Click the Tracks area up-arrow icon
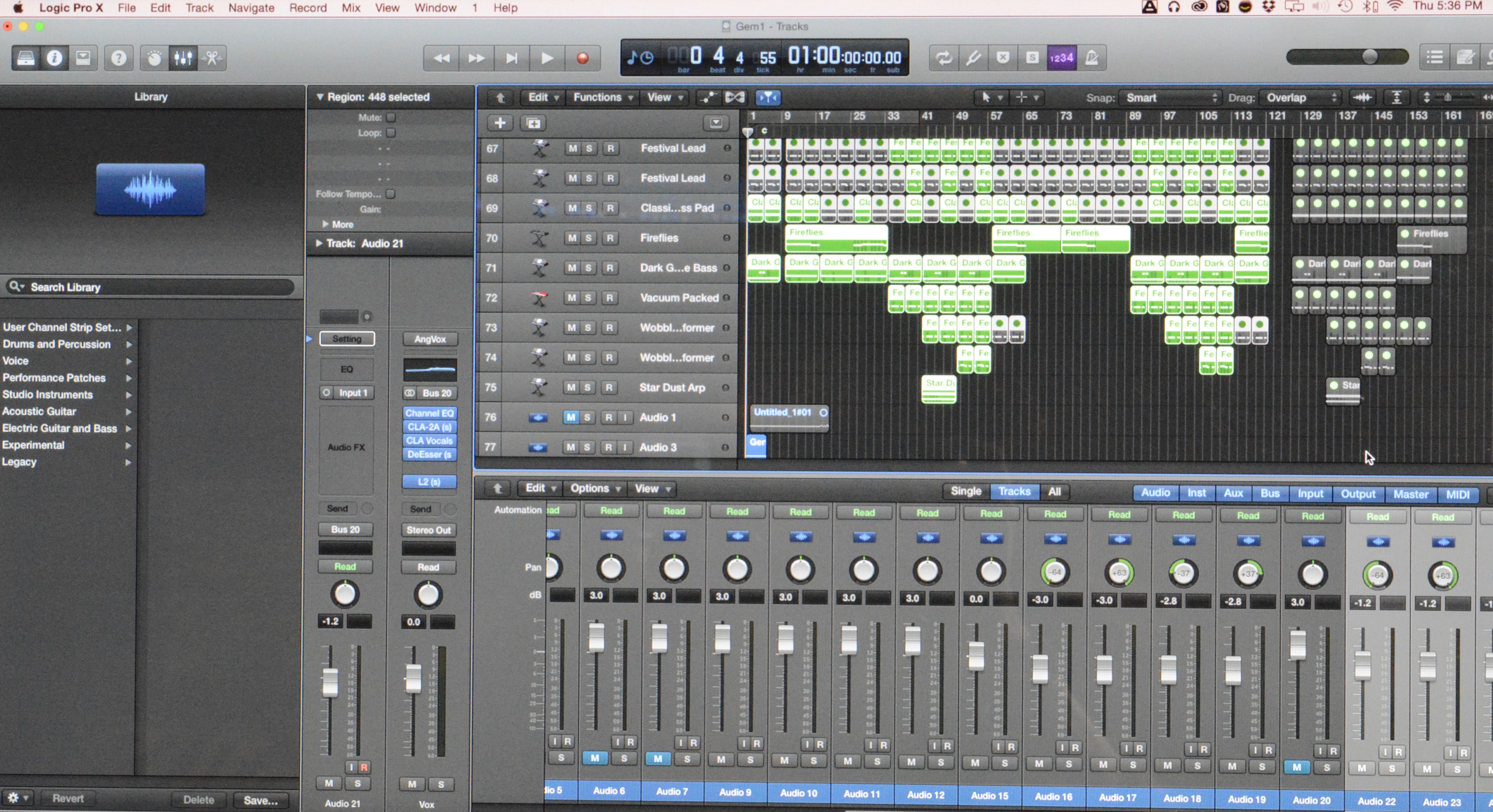 (500, 97)
